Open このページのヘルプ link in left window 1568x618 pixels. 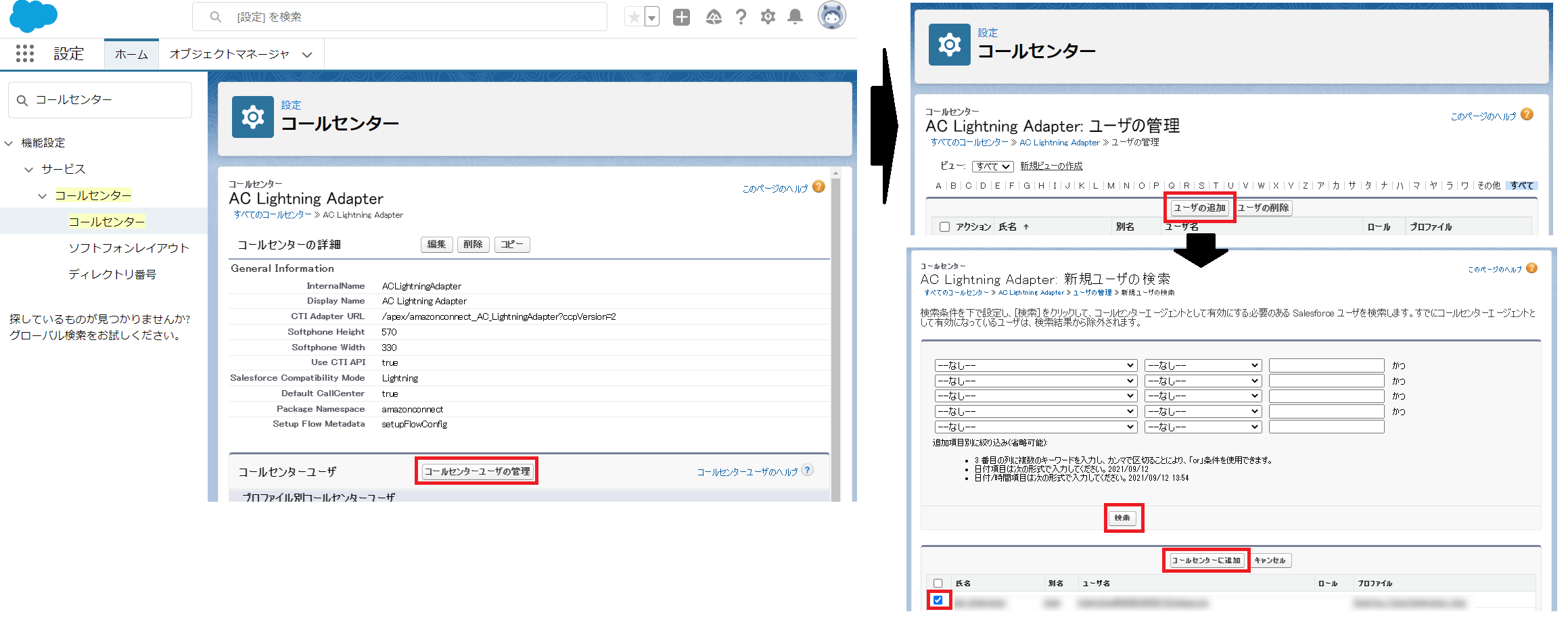point(775,189)
